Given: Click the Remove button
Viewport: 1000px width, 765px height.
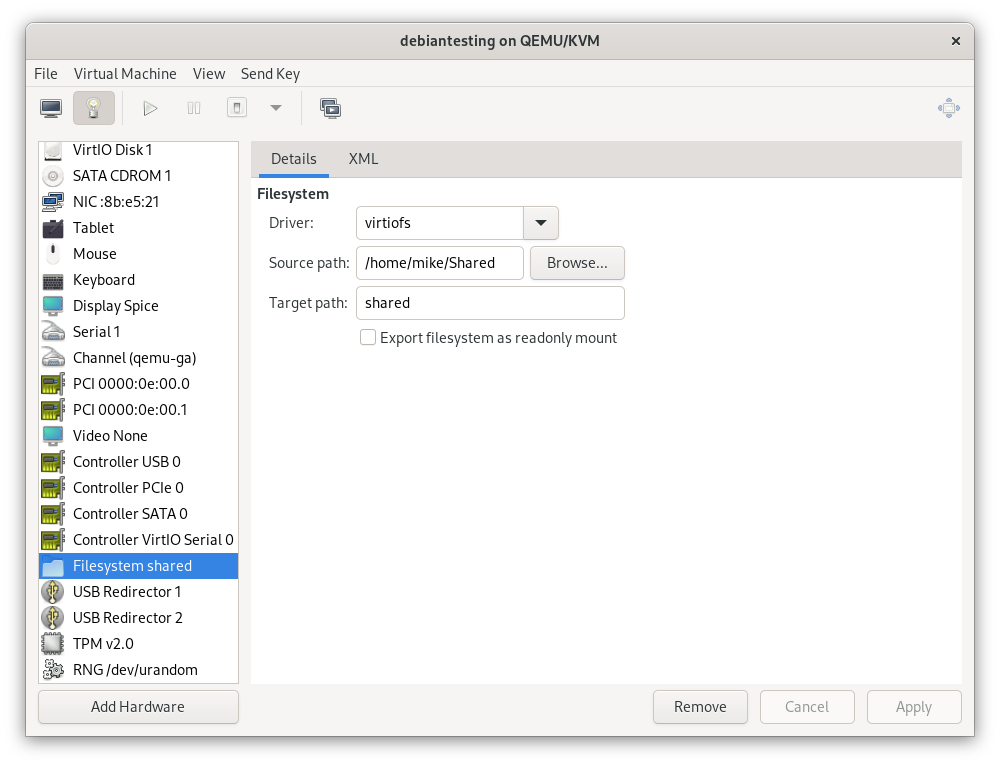Looking at the screenshot, I should point(700,707).
